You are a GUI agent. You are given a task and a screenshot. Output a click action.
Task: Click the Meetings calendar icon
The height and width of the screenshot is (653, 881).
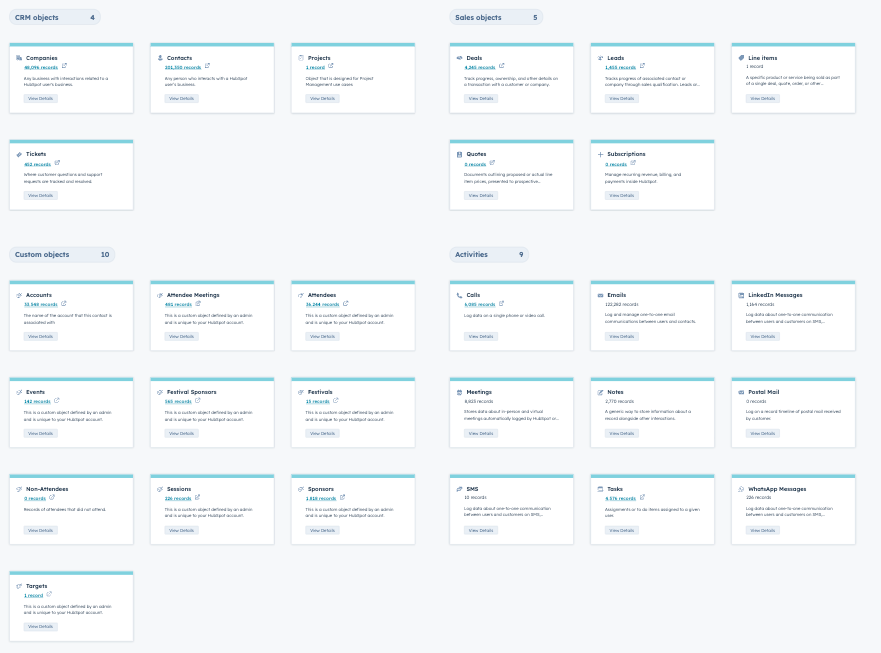(x=460, y=392)
